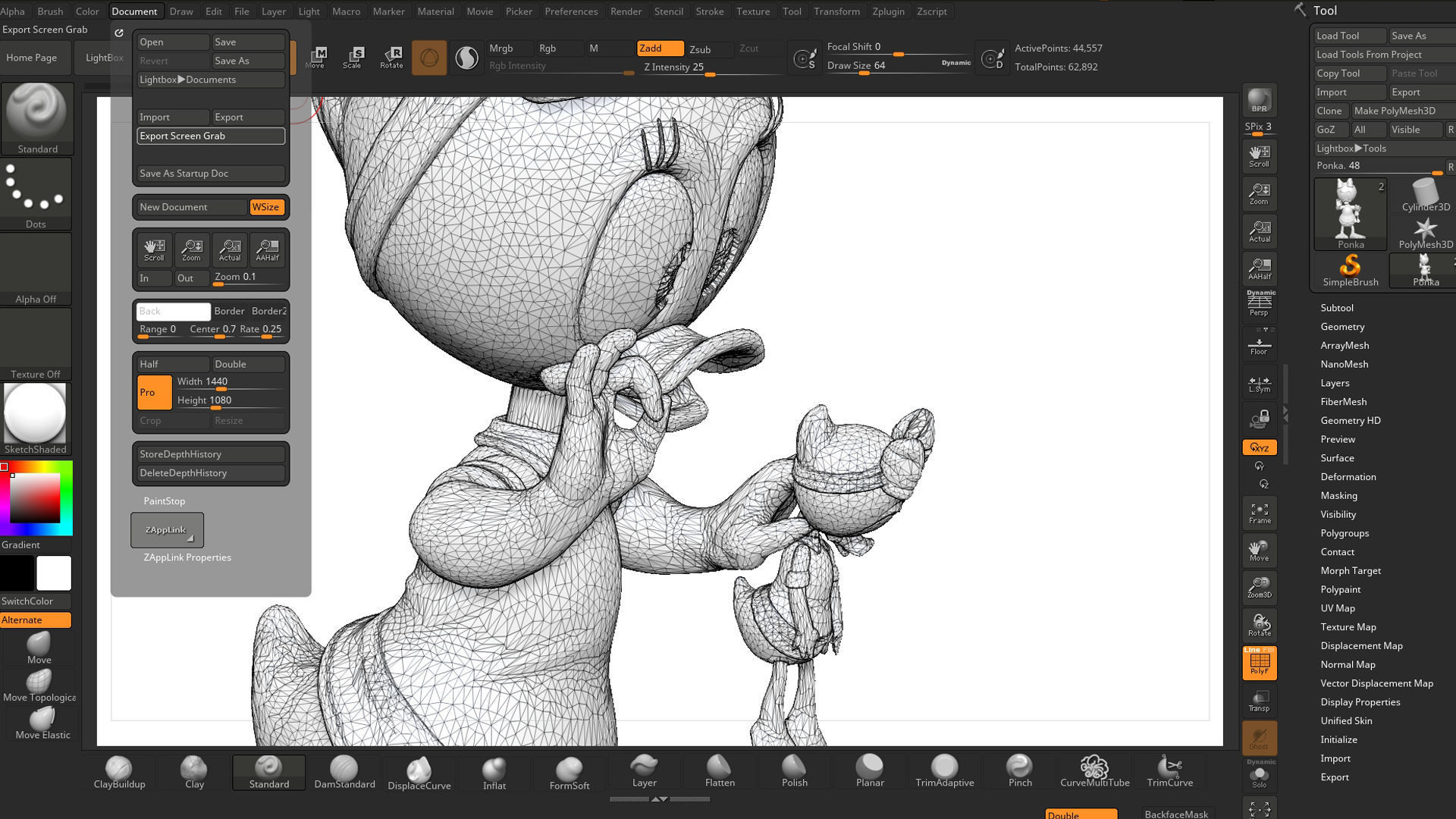Toggle Transp transparency mode
The width and height of the screenshot is (1456, 819).
pos(1259,700)
